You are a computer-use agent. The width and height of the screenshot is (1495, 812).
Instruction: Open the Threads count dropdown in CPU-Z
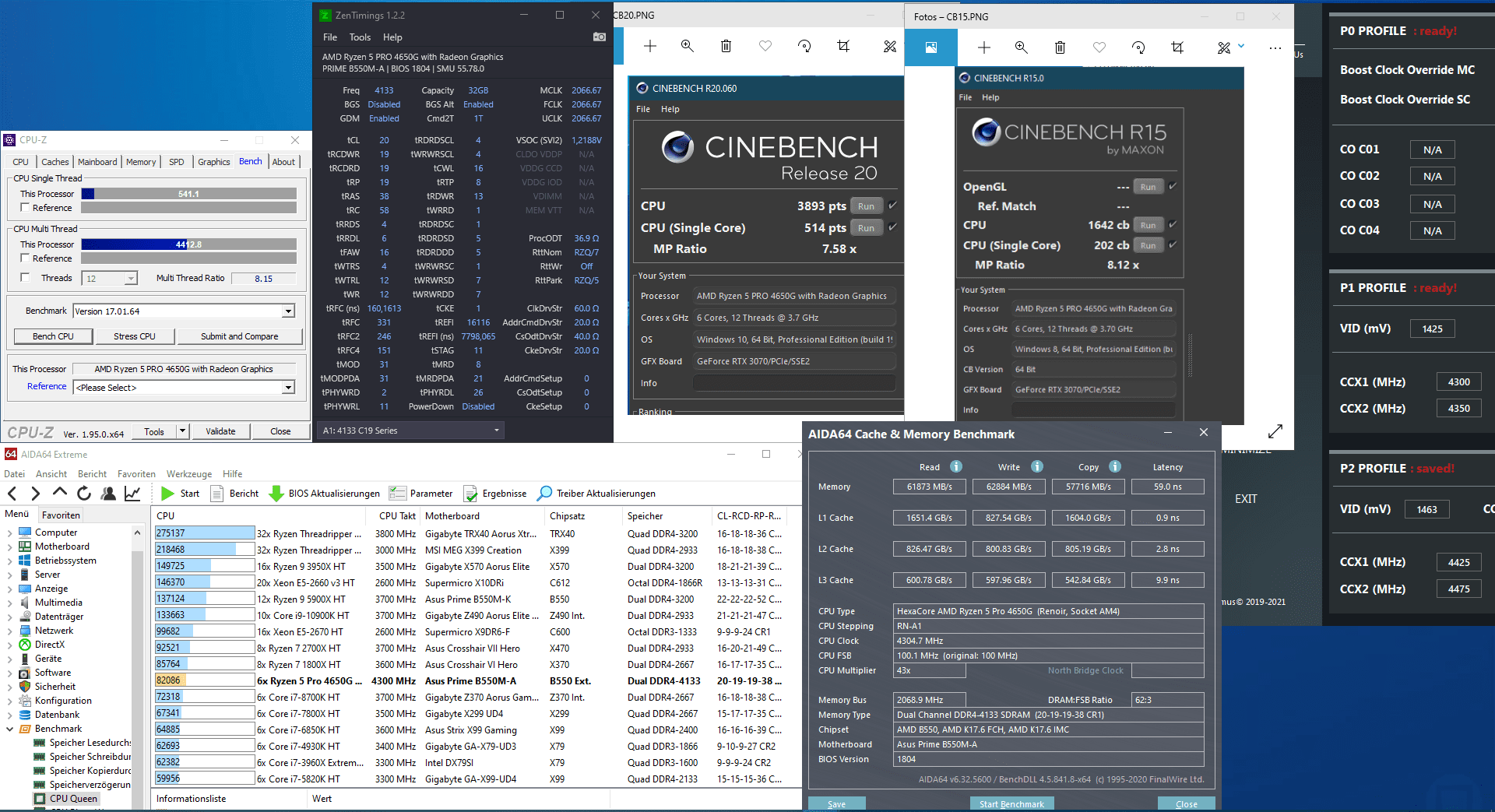click(x=130, y=278)
